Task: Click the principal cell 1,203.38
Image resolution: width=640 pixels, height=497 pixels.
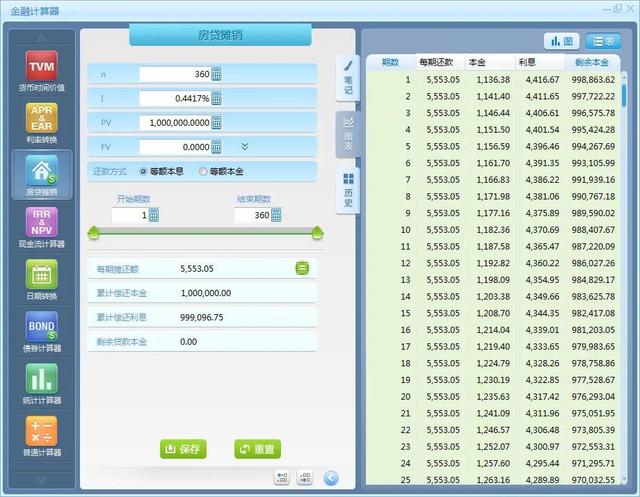Action: click(493, 297)
